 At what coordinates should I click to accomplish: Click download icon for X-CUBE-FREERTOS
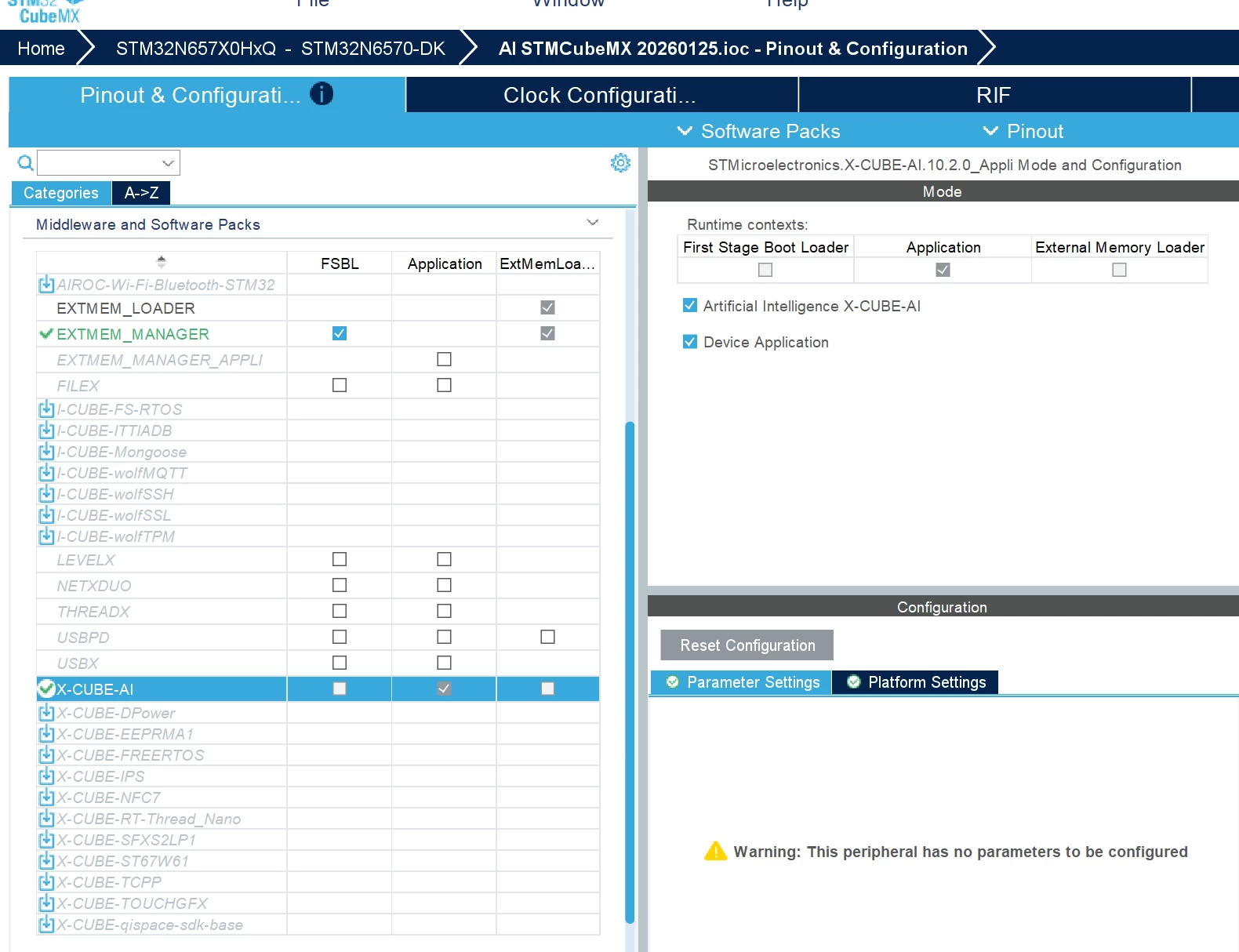46,754
